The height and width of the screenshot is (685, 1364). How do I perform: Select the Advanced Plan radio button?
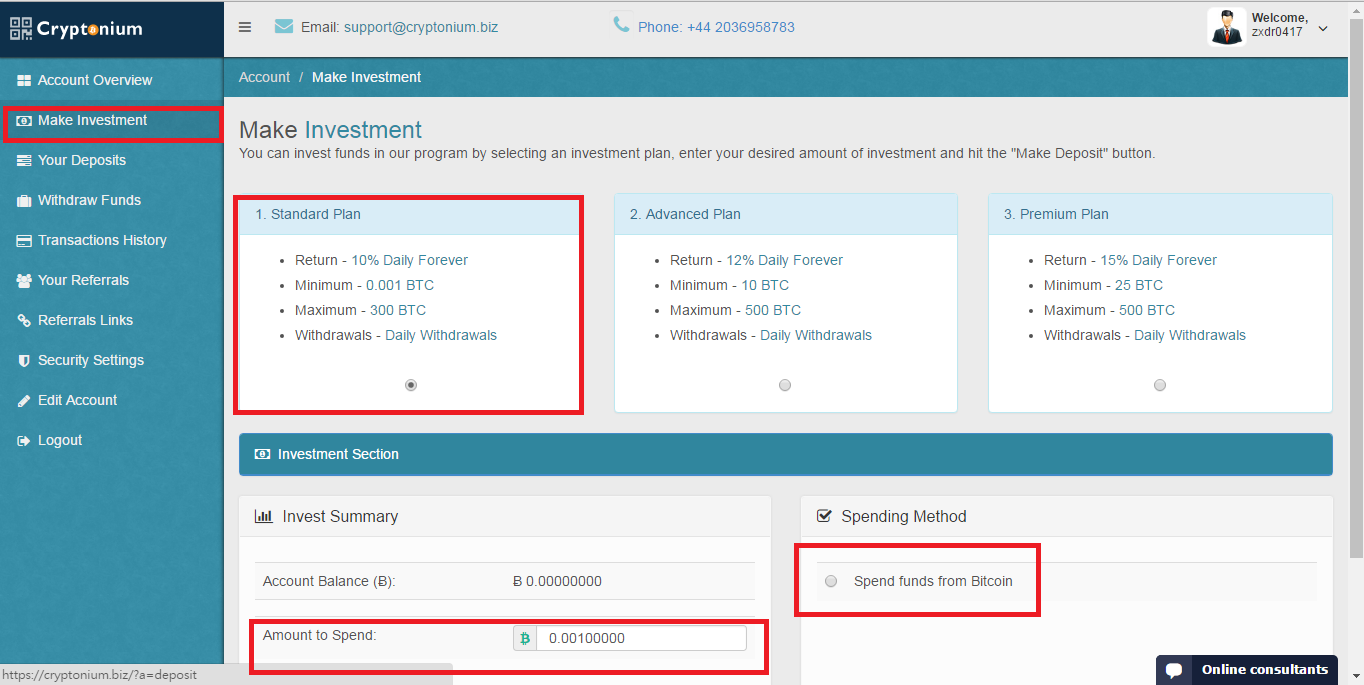tap(785, 385)
